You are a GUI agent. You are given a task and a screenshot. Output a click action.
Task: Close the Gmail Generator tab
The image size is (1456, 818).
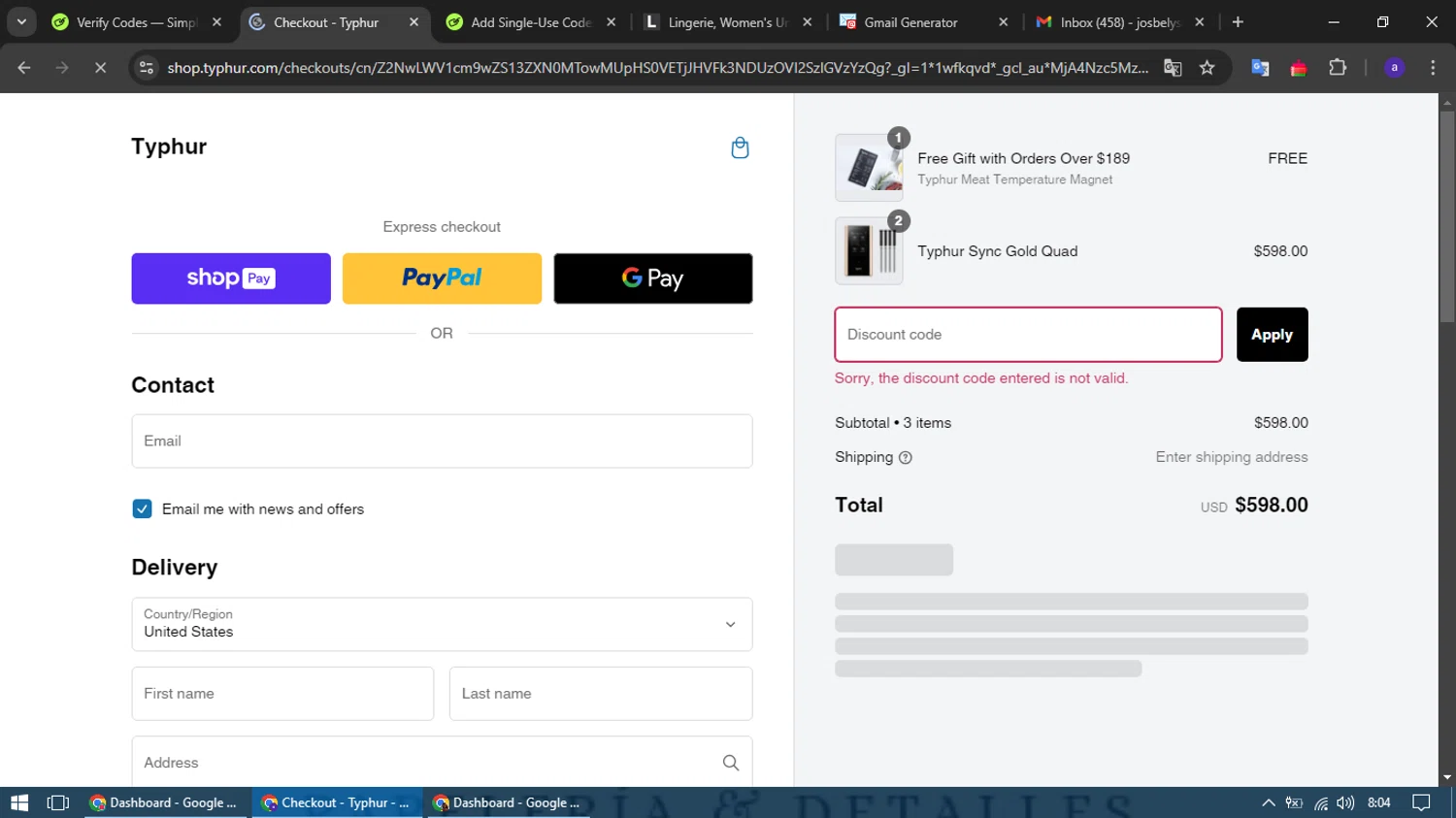1003,21
